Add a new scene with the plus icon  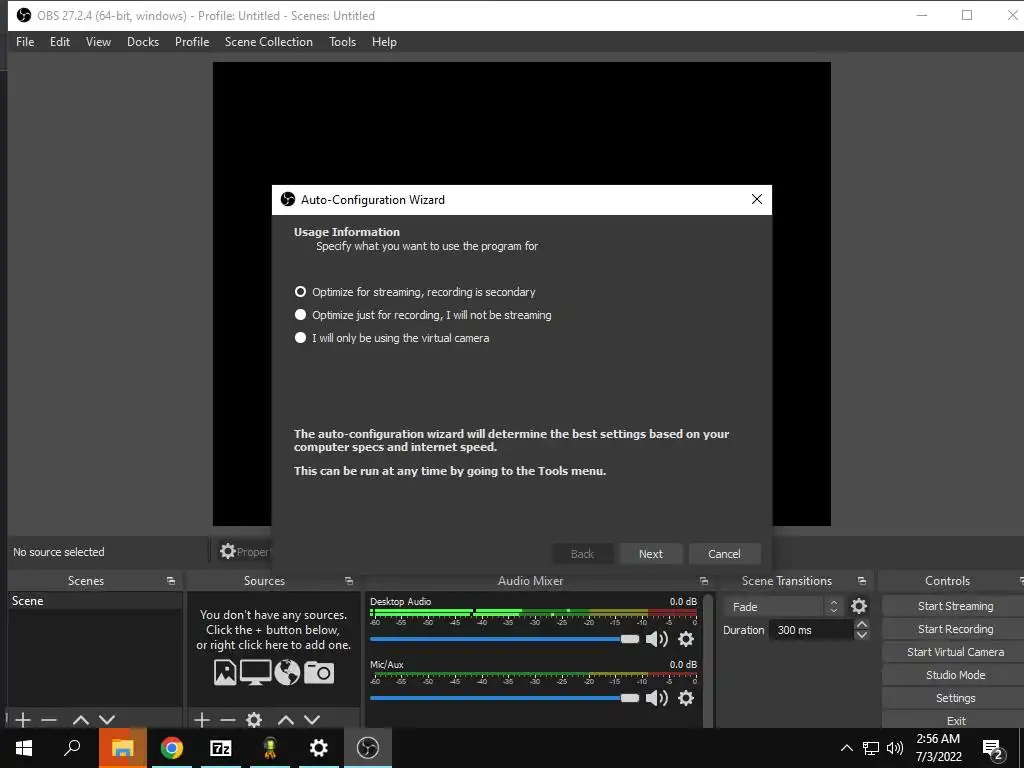(23, 720)
